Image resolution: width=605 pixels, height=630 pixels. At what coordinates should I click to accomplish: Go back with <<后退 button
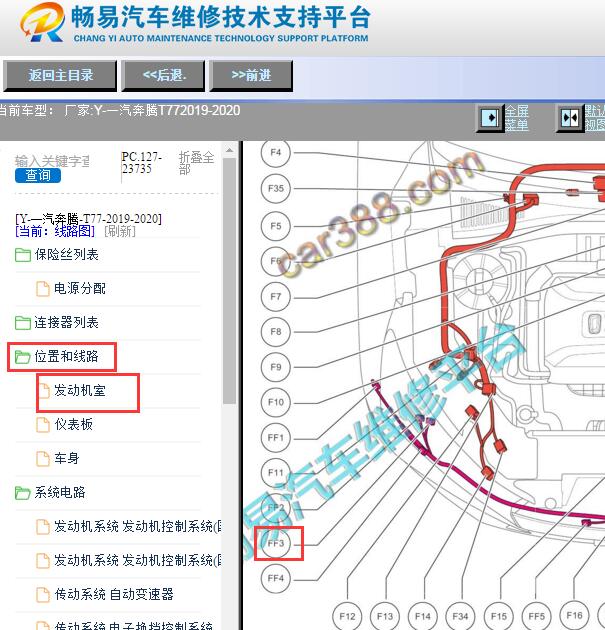(163, 76)
